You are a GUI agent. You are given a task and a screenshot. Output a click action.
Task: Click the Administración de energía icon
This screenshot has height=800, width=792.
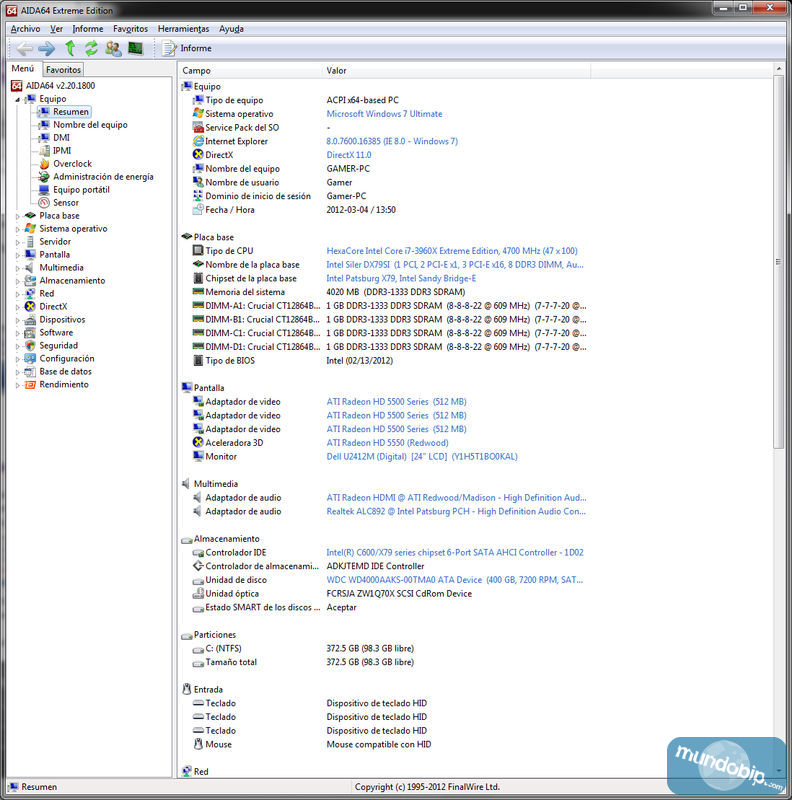click(44, 177)
